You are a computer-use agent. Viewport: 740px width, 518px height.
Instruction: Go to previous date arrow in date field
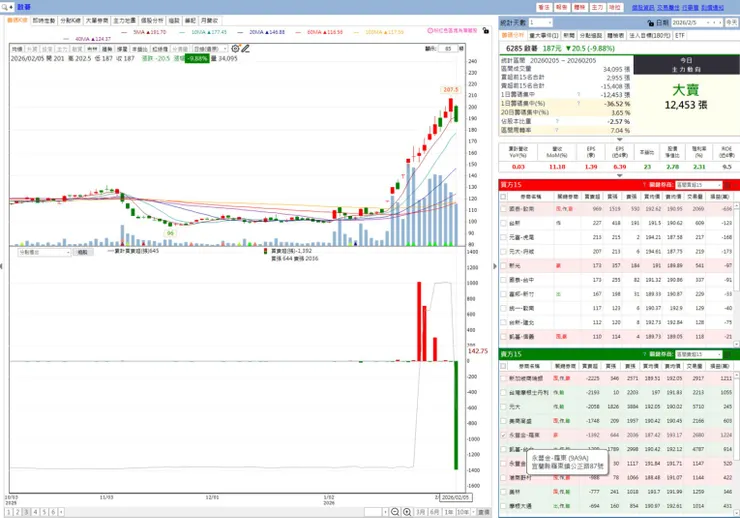click(714, 23)
